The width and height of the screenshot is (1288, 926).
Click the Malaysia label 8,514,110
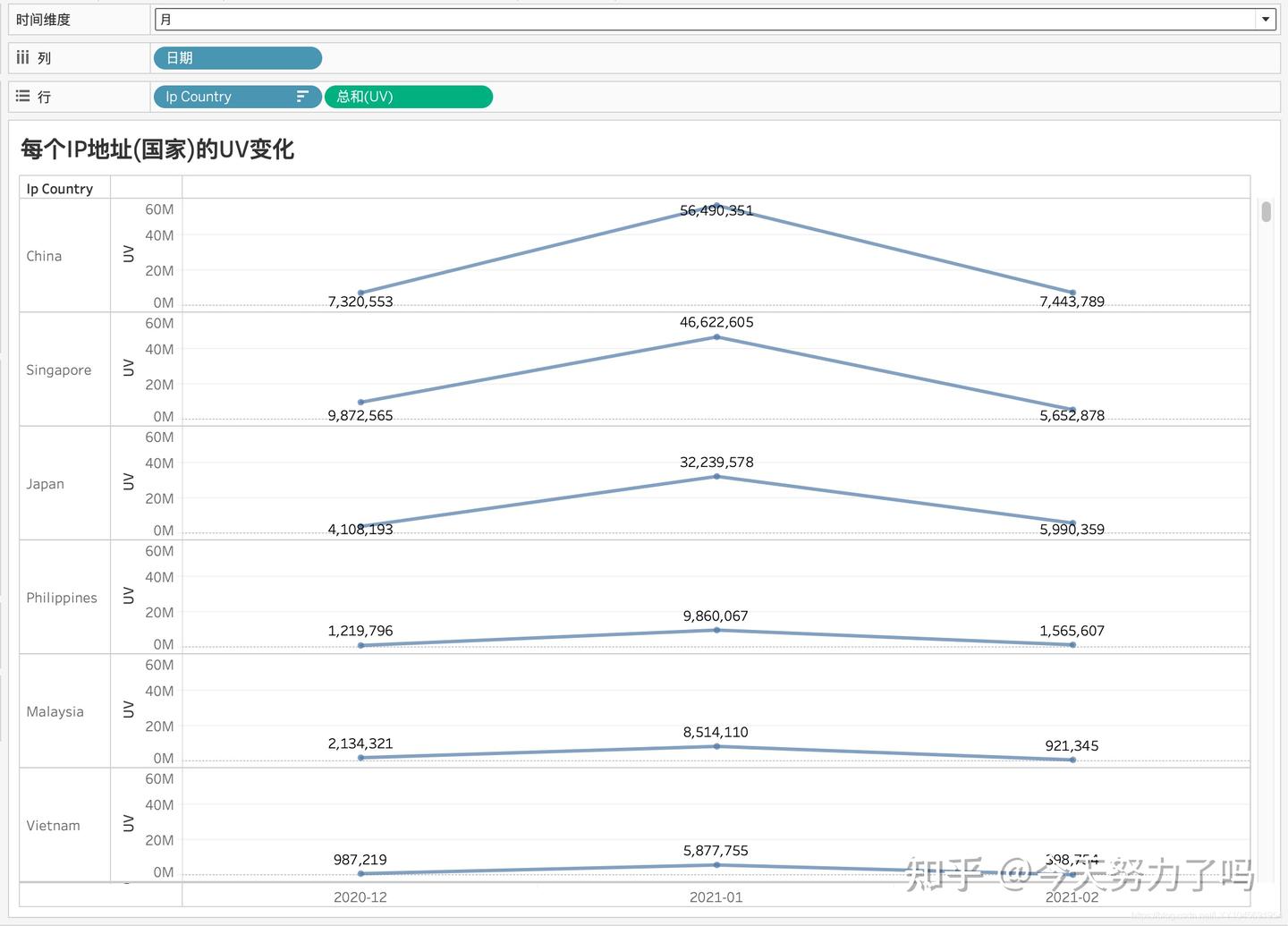point(716,732)
